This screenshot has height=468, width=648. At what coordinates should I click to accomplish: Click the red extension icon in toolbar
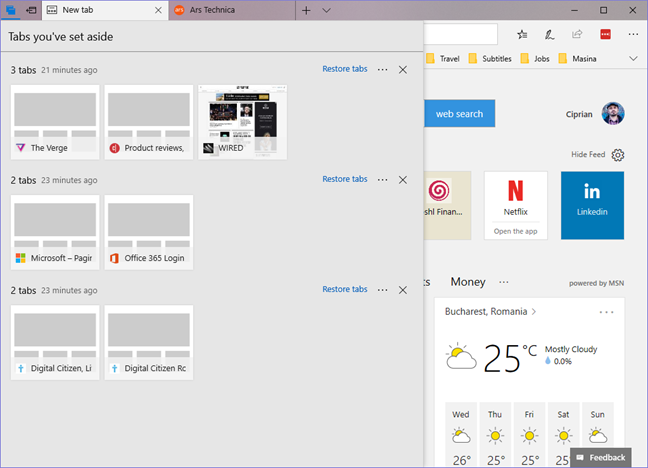[605, 34]
